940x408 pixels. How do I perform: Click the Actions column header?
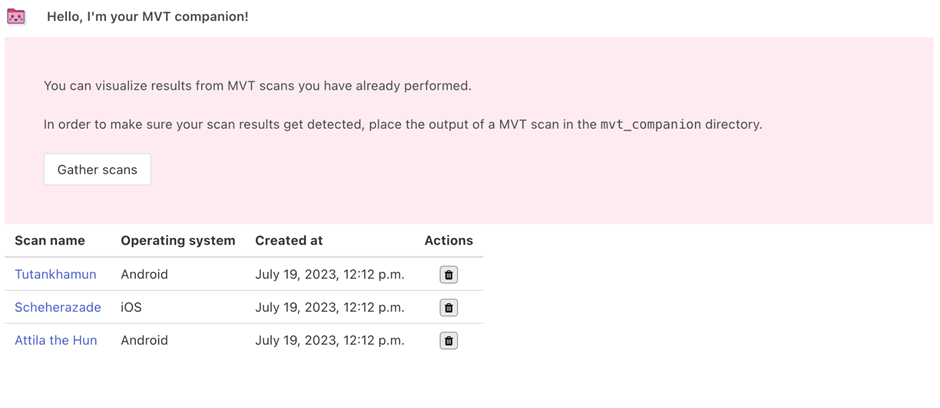click(x=448, y=240)
